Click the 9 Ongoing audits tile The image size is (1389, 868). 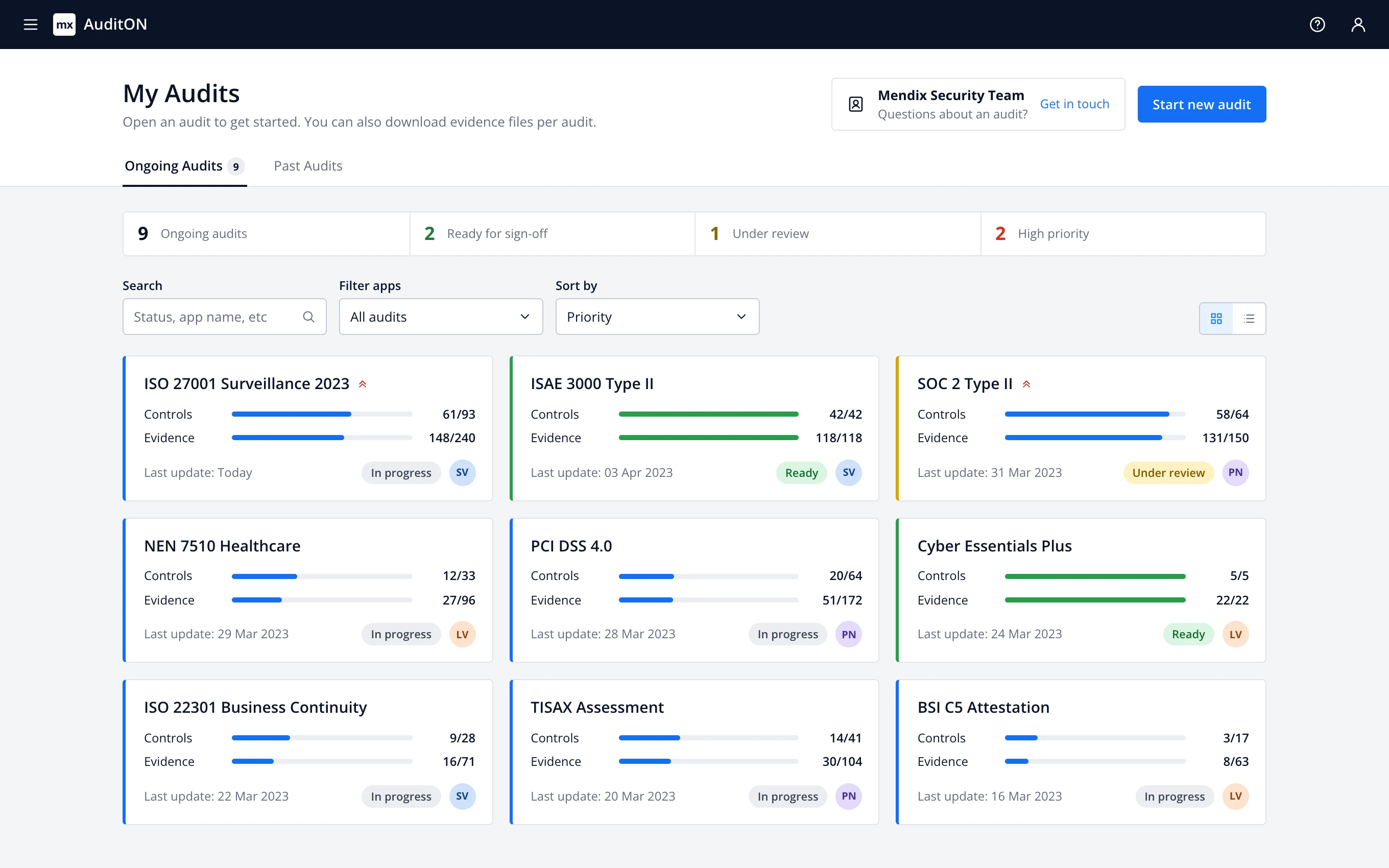267,234
